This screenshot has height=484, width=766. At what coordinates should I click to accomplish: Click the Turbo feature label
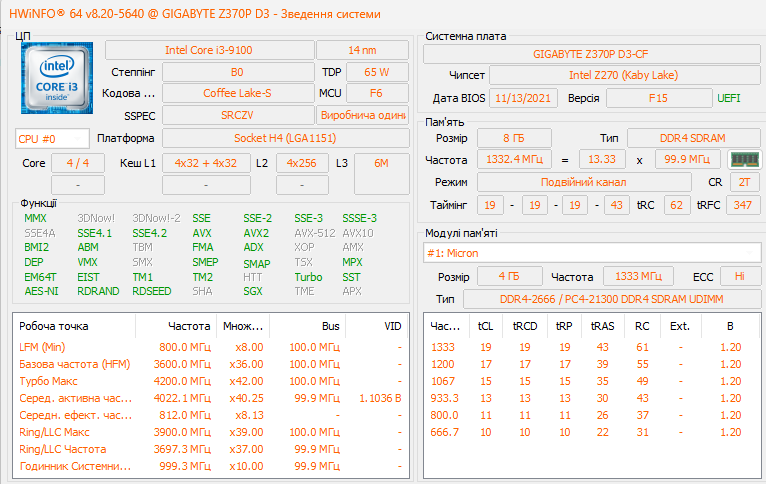coord(308,277)
